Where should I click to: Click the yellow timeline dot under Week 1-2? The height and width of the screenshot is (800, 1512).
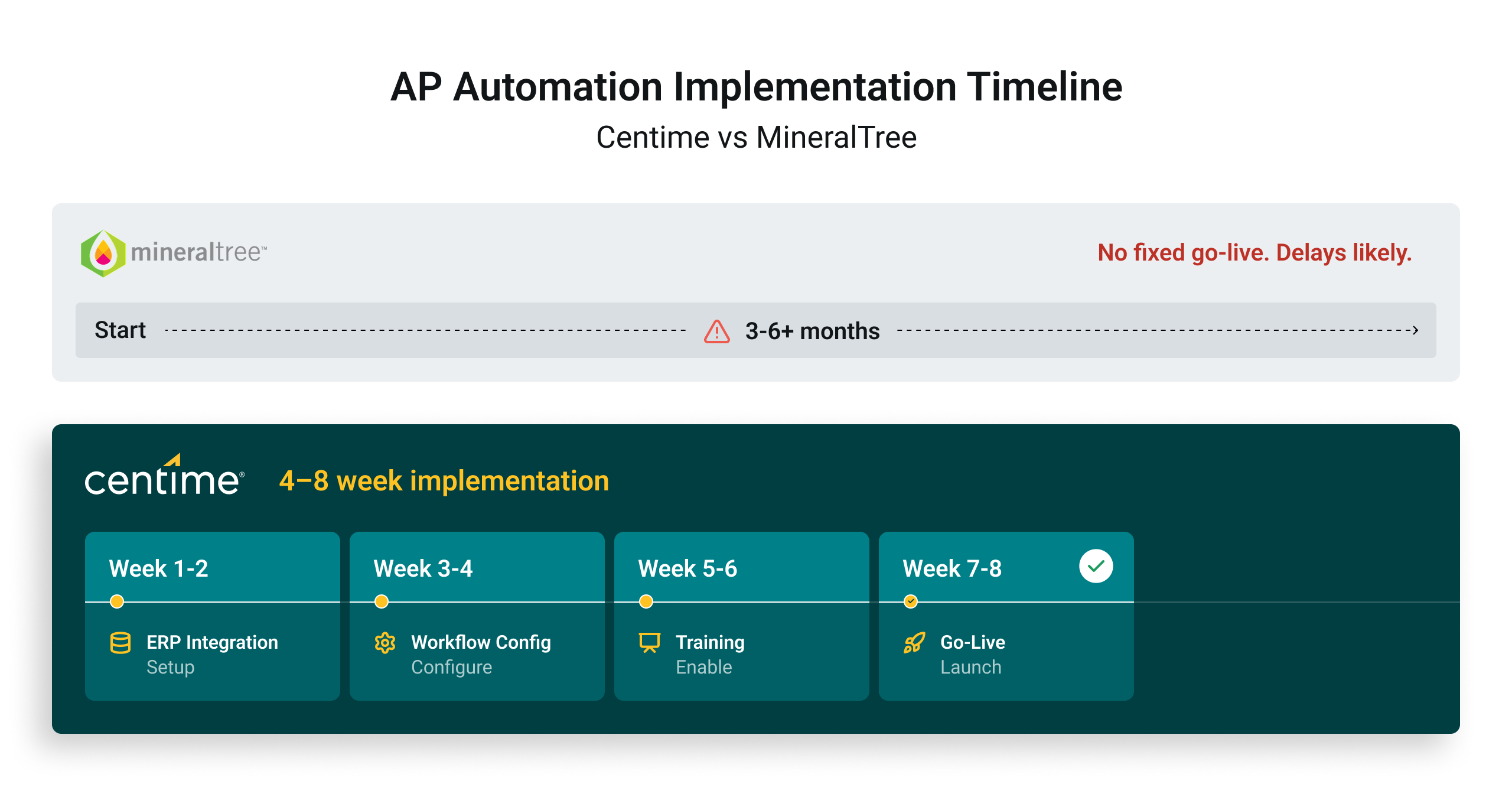(117, 601)
